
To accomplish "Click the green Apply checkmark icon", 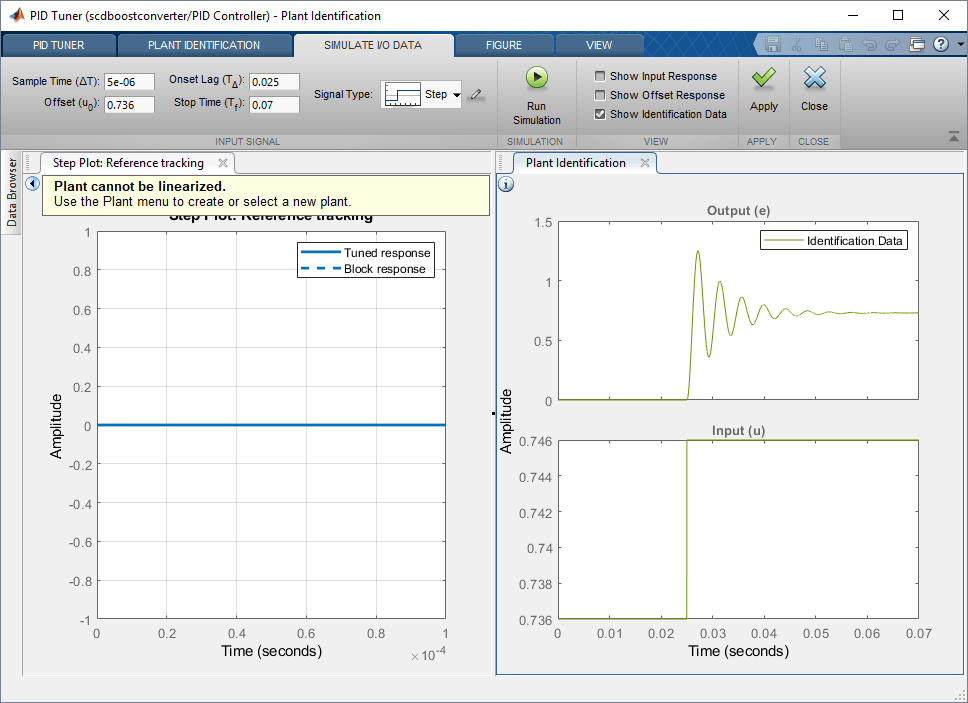I will coord(764,78).
